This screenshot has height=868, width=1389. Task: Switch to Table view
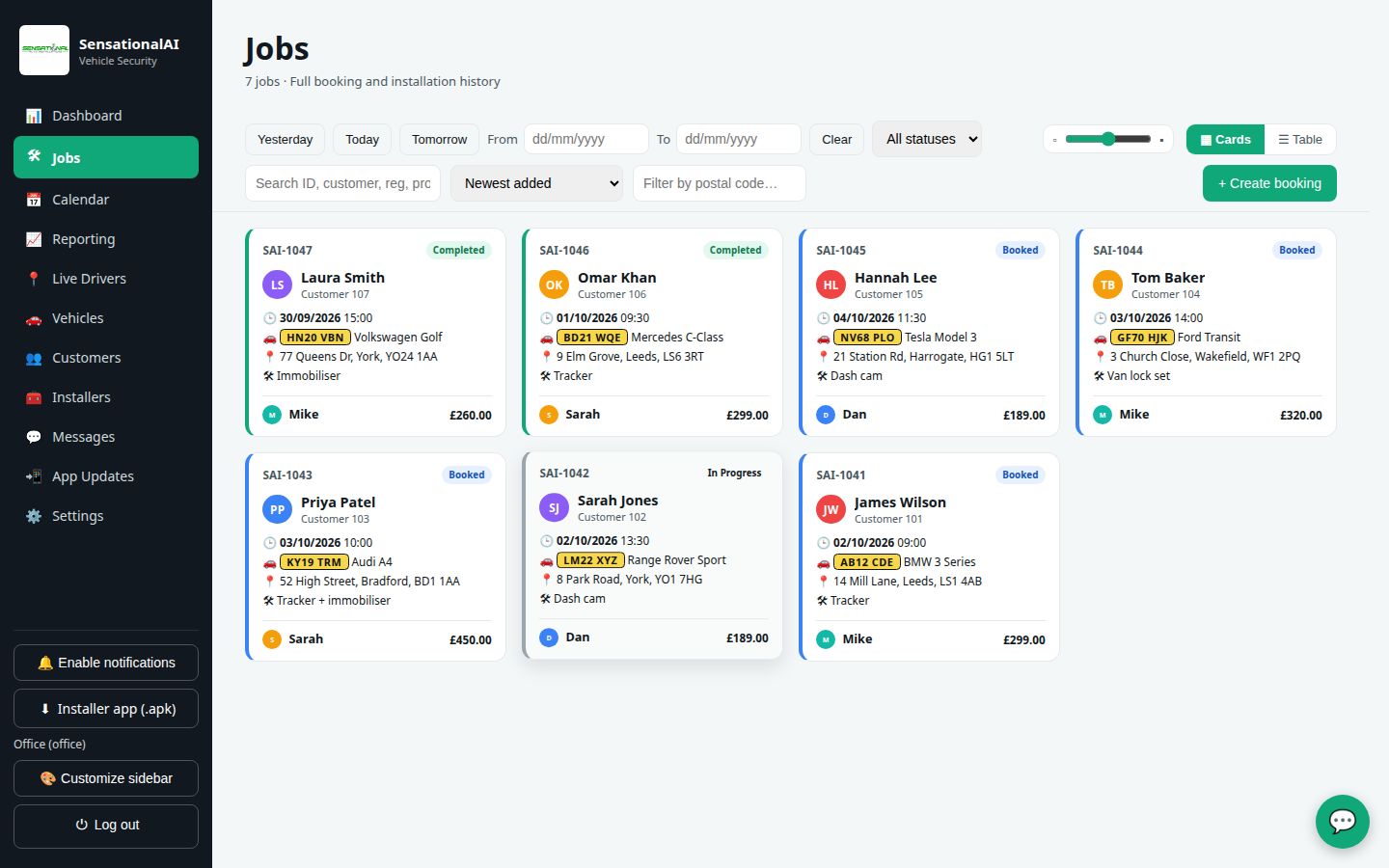[1300, 140]
